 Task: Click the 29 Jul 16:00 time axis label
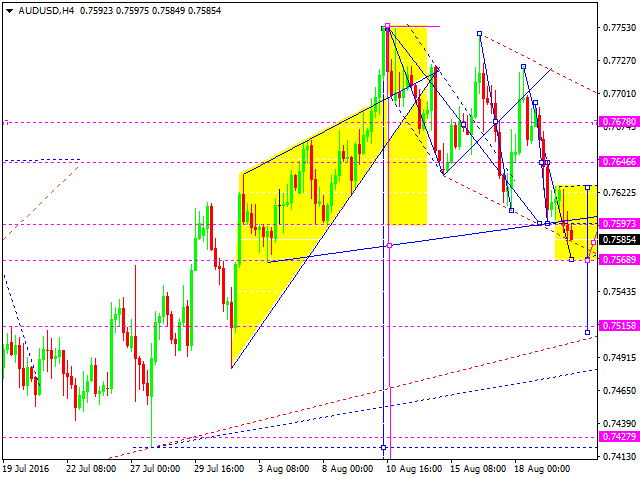pos(219,469)
